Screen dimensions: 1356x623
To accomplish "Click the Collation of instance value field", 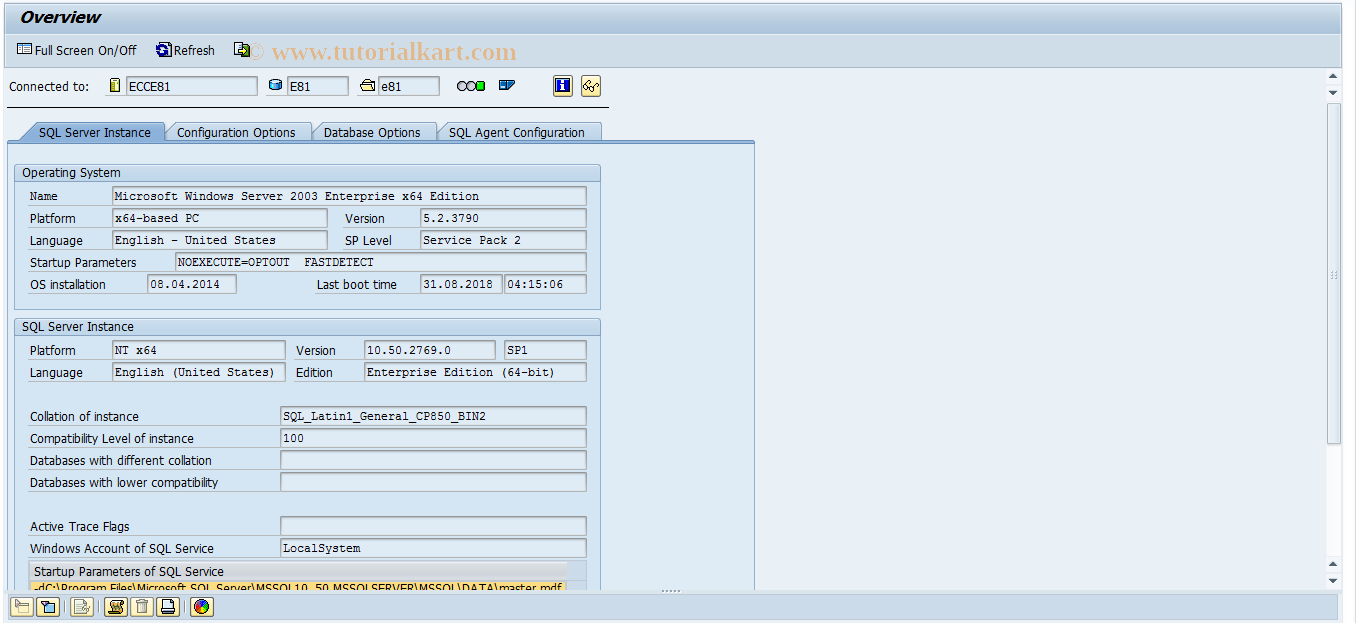I will 433,416.
